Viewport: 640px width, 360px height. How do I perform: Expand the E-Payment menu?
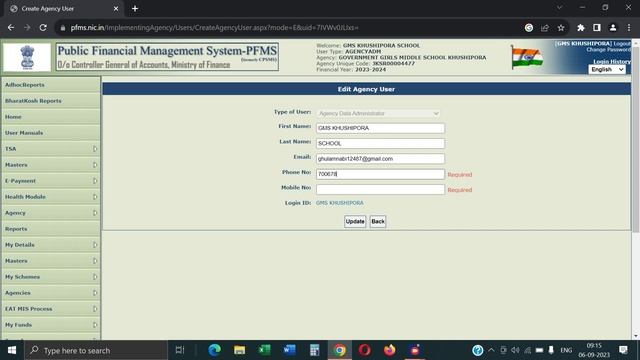click(x=51, y=181)
